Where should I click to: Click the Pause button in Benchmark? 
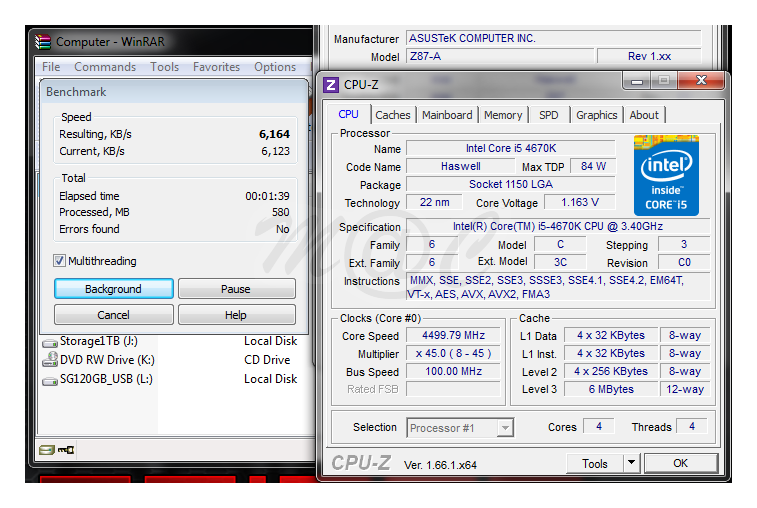point(236,289)
